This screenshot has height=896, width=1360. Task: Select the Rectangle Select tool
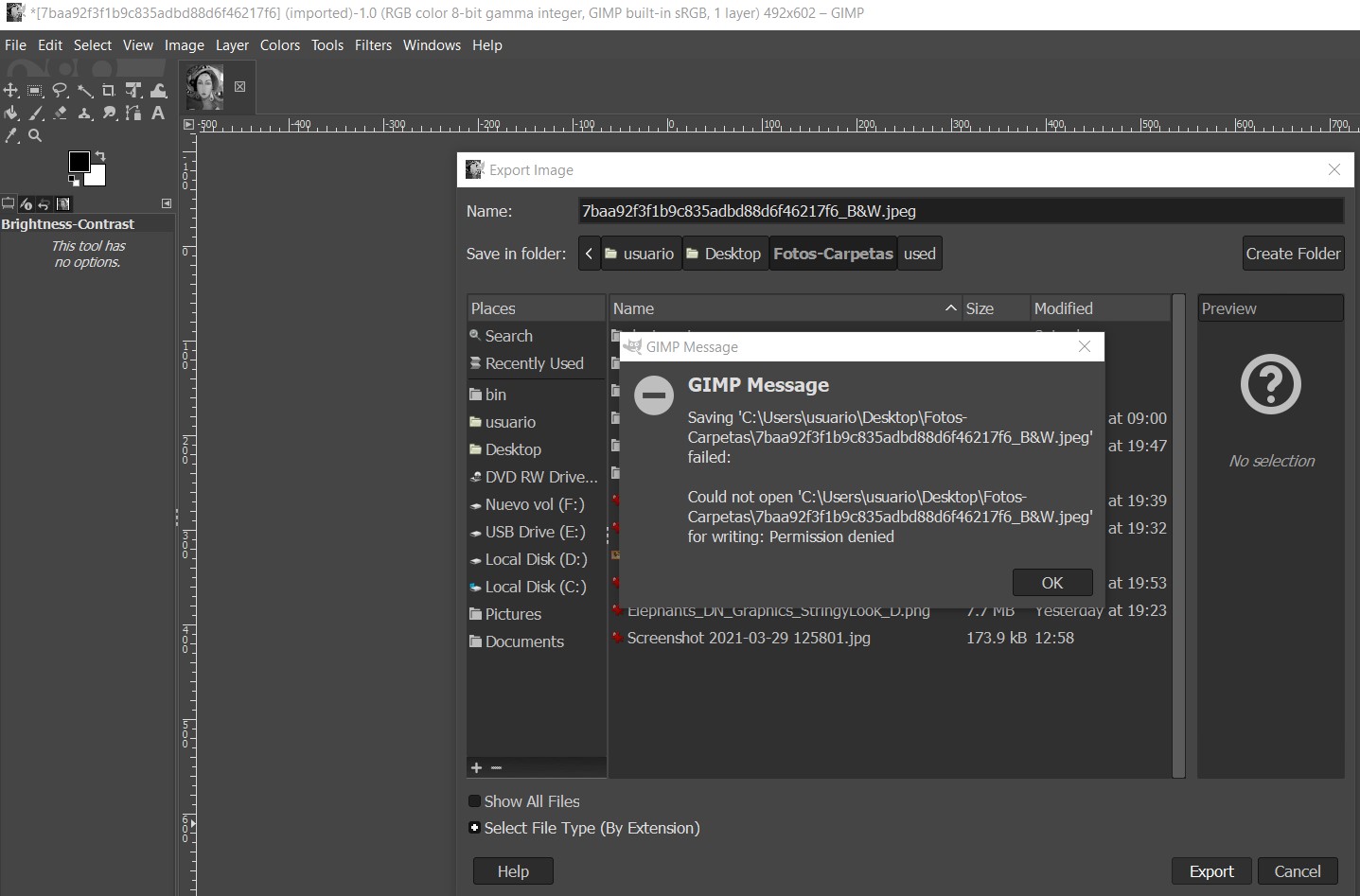coord(36,91)
